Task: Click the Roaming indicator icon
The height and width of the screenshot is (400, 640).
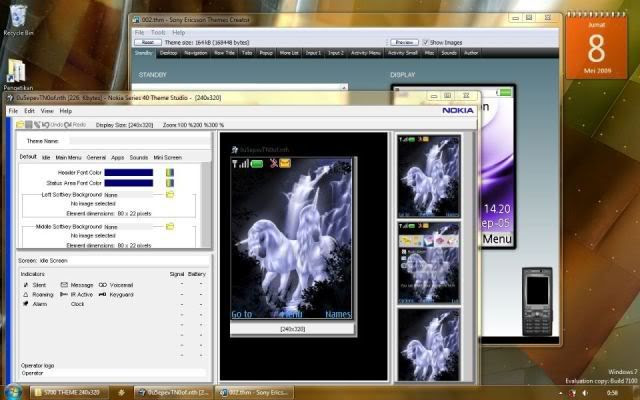Action: (26, 294)
